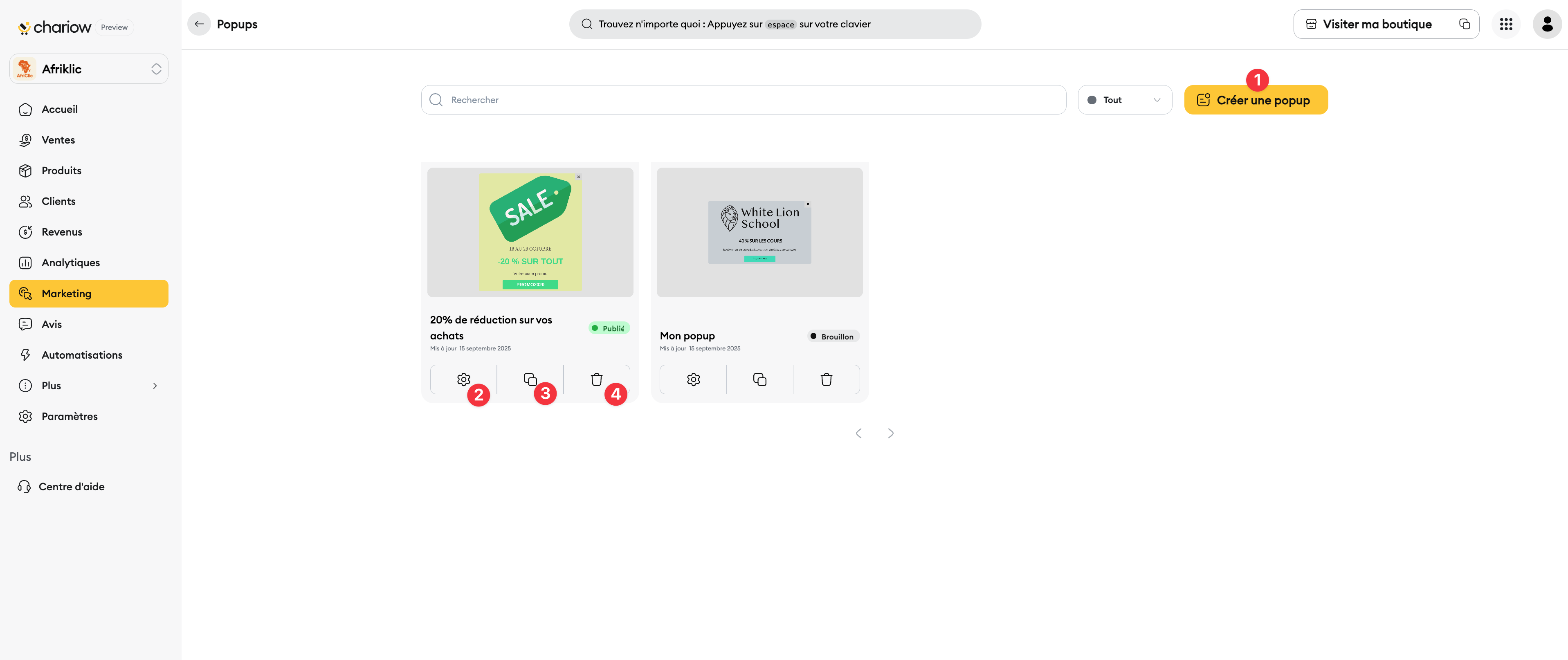The width and height of the screenshot is (1568, 660).
Task: Open Analytiques in the sidebar
Action: click(71, 263)
